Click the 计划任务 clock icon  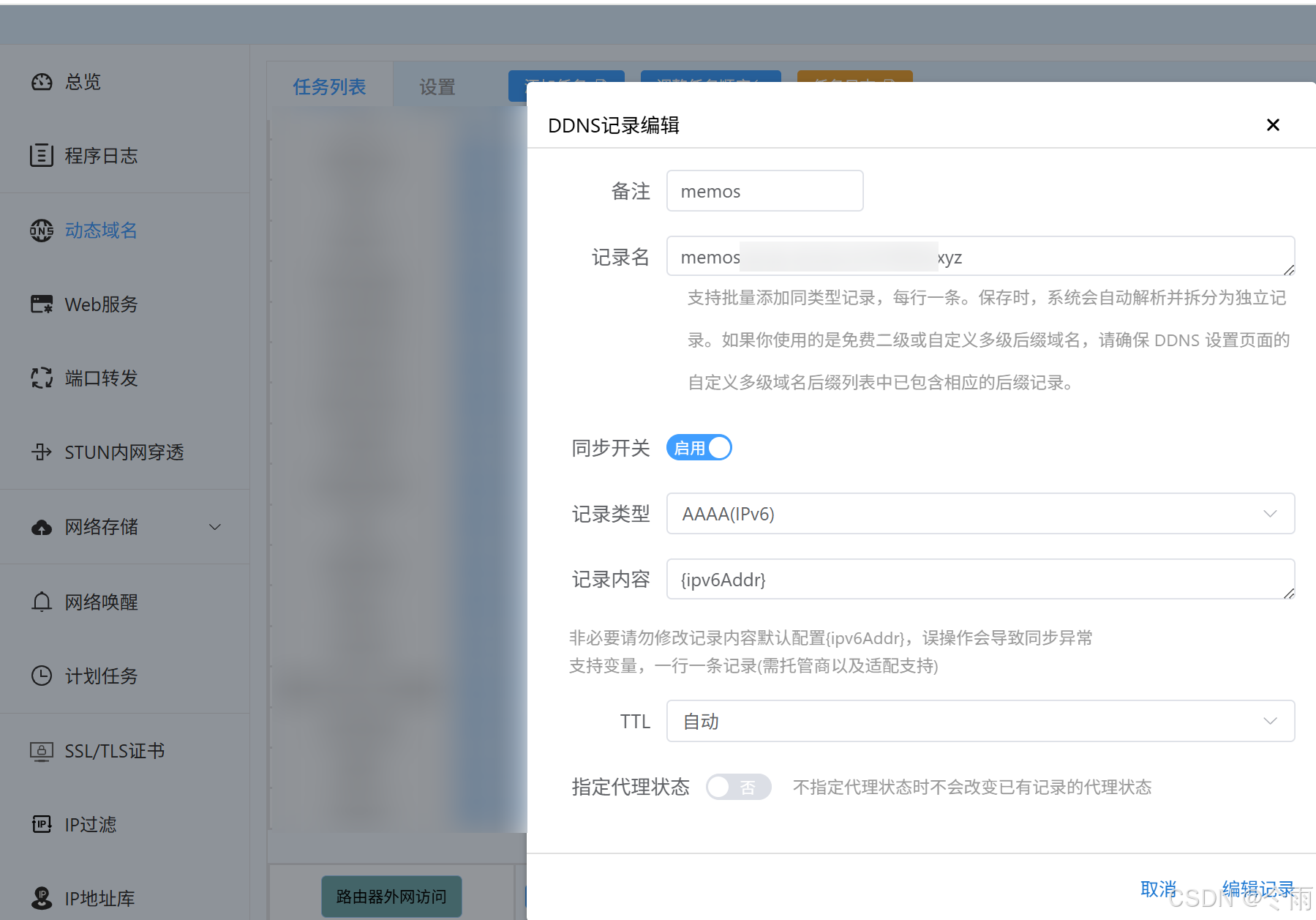[42, 676]
